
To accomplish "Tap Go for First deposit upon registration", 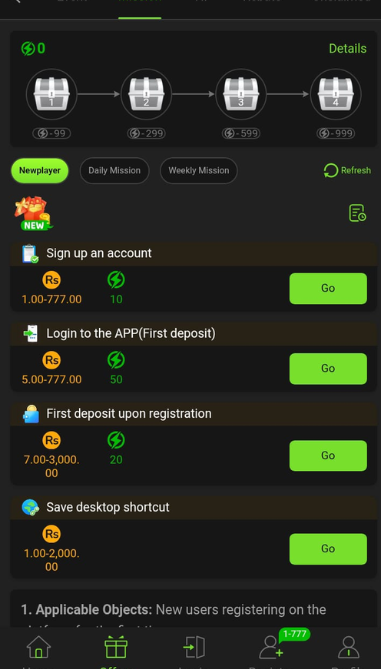I will coord(328,456).
